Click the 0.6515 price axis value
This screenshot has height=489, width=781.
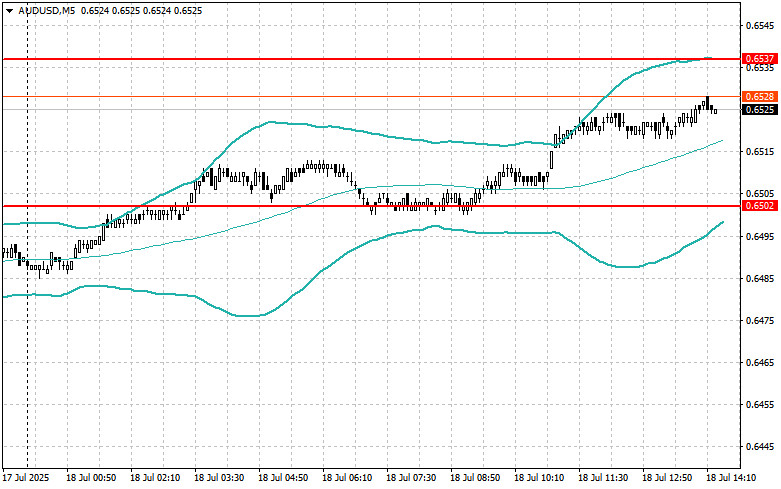point(761,151)
